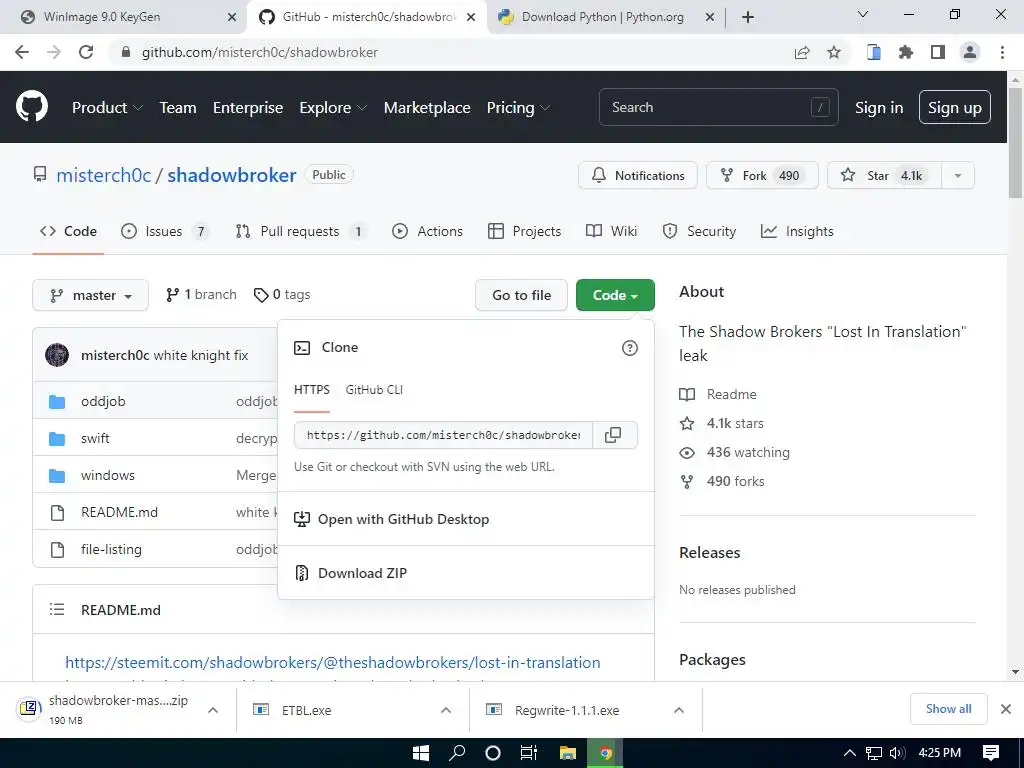Screen dimensions: 1024x768
Task: Expand Pricing menu in header
Action: tap(519, 108)
